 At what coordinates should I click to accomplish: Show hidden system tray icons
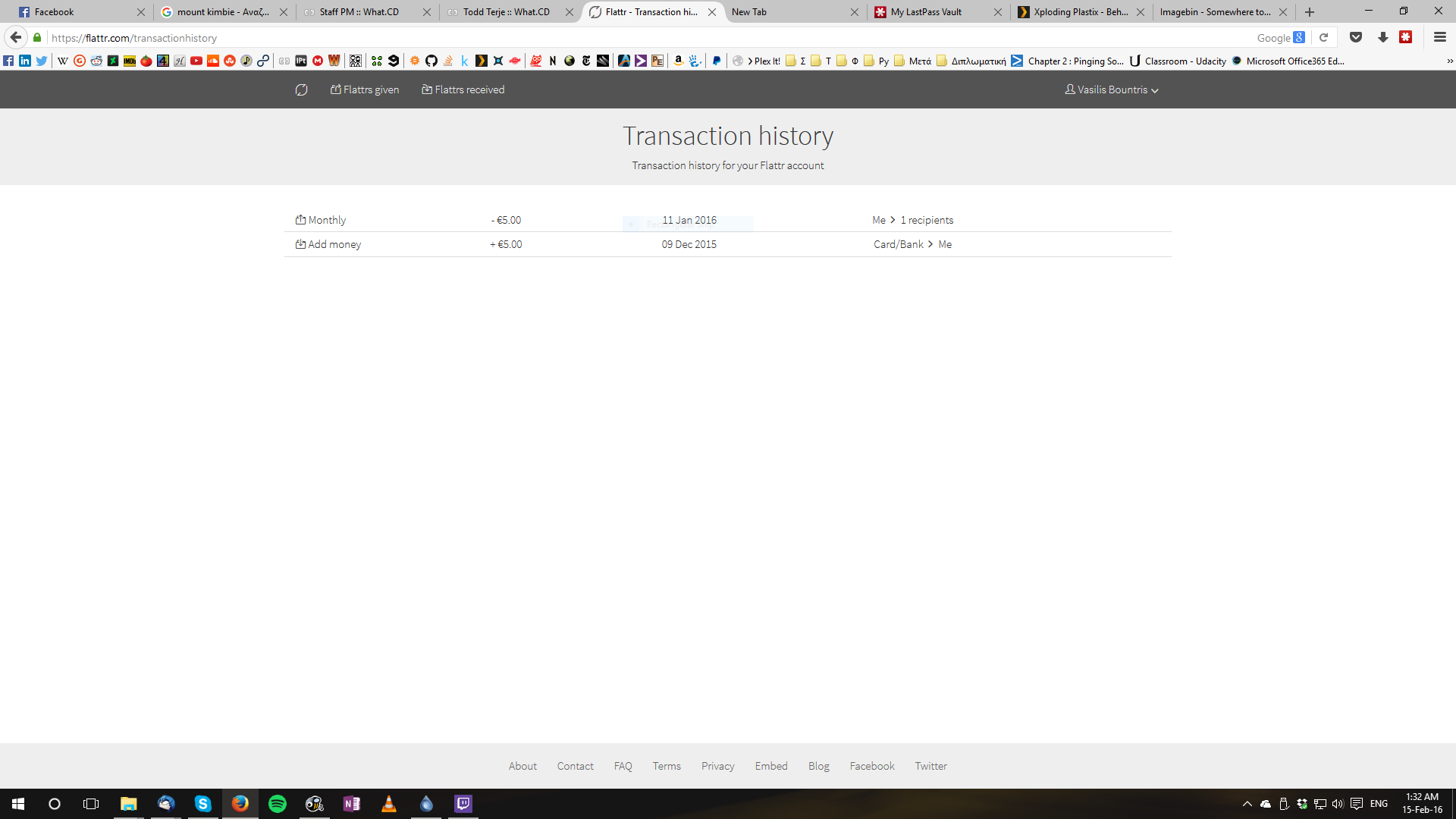[x=1247, y=804]
